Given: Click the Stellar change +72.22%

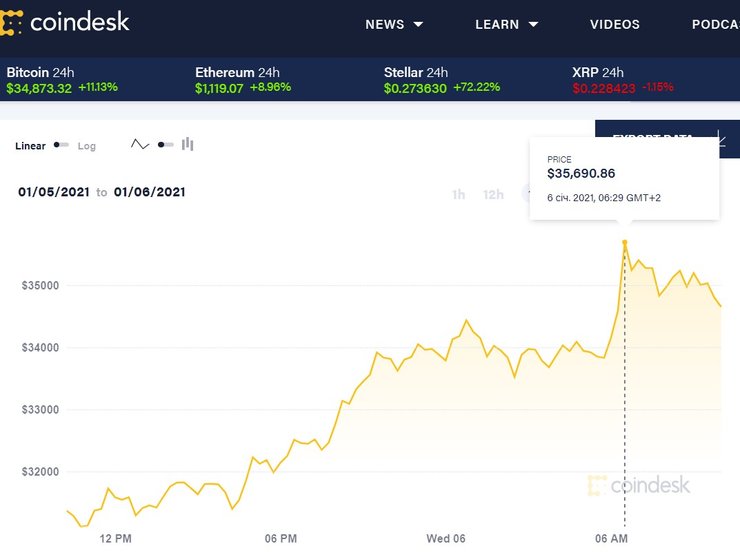Looking at the screenshot, I should 477,87.
